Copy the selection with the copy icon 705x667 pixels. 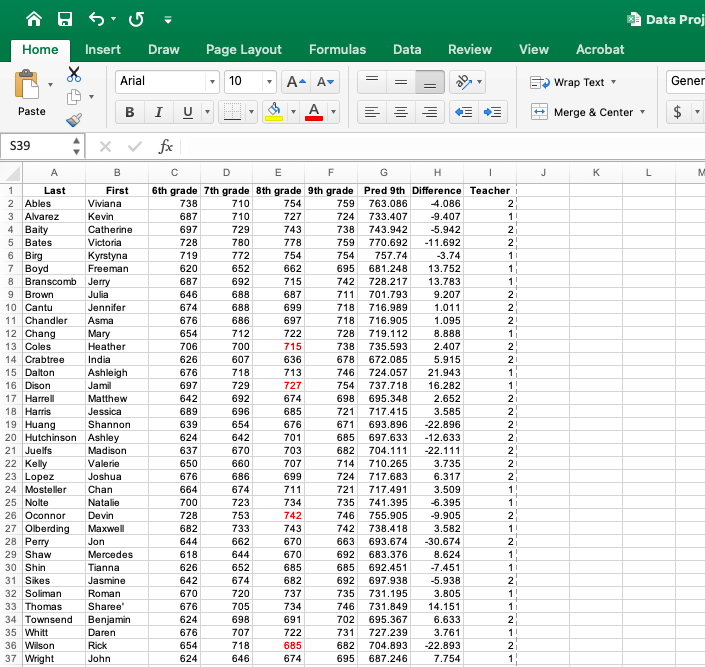click(x=74, y=97)
